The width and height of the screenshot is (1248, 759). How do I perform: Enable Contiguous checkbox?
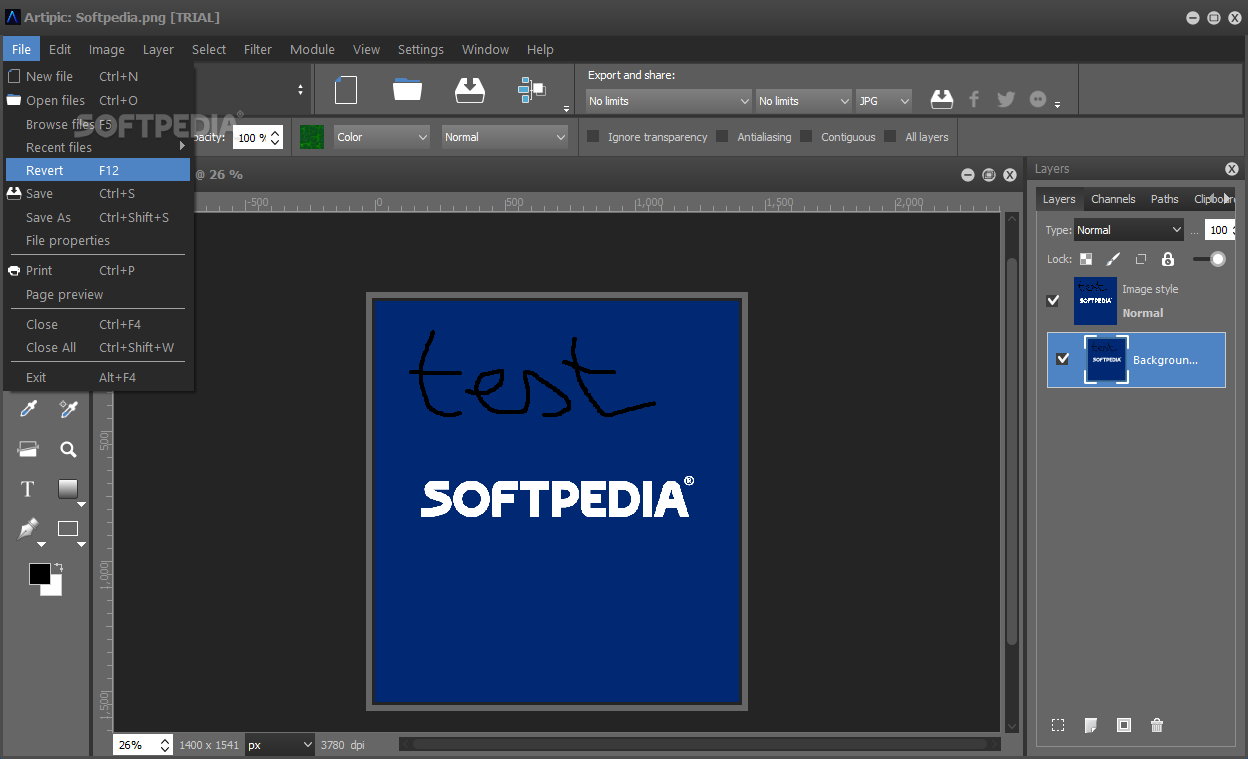coord(806,137)
